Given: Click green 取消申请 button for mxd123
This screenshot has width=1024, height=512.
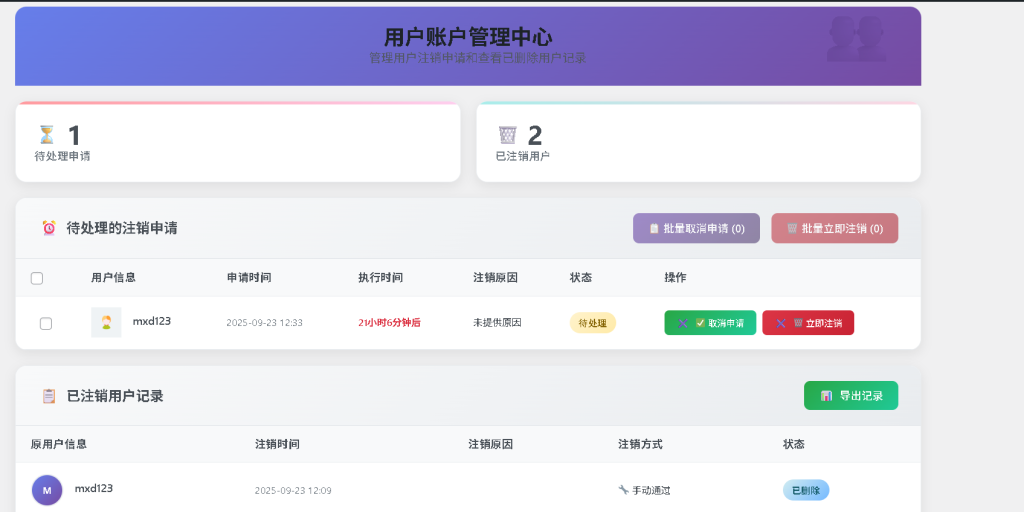Looking at the screenshot, I should [710, 323].
